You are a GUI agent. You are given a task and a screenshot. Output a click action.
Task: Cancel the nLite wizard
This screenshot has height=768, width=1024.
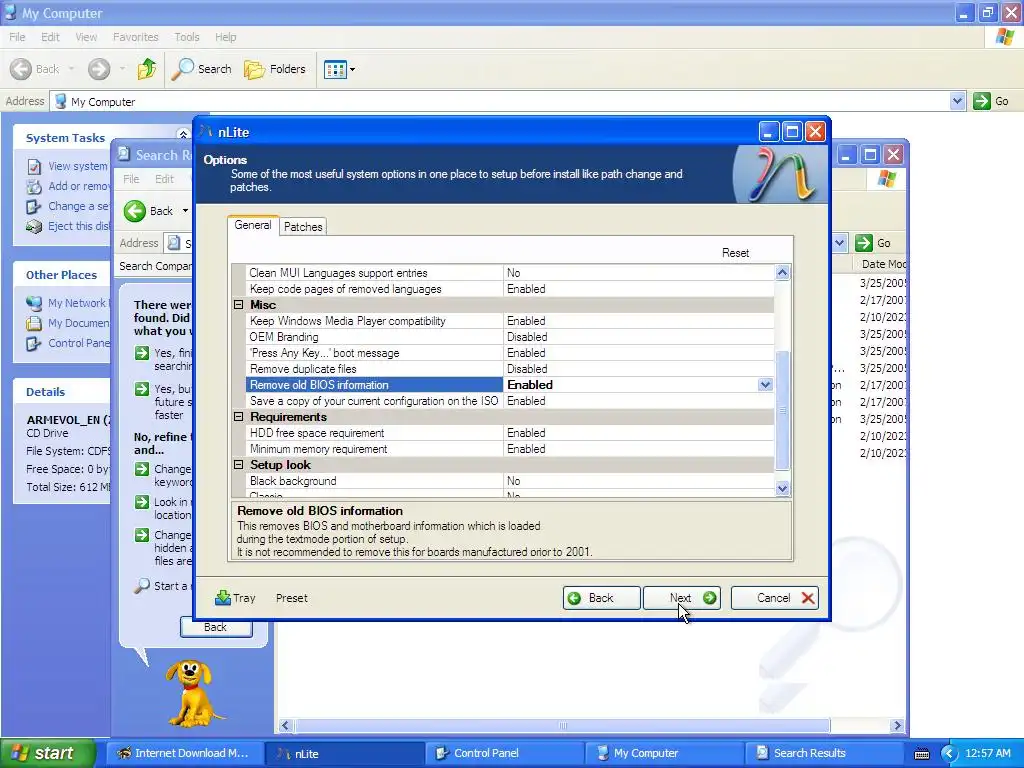click(x=775, y=598)
